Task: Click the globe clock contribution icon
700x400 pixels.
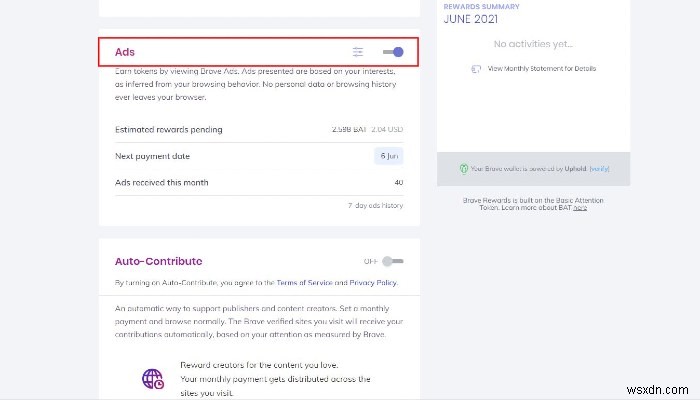Action: [x=153, y=379]
